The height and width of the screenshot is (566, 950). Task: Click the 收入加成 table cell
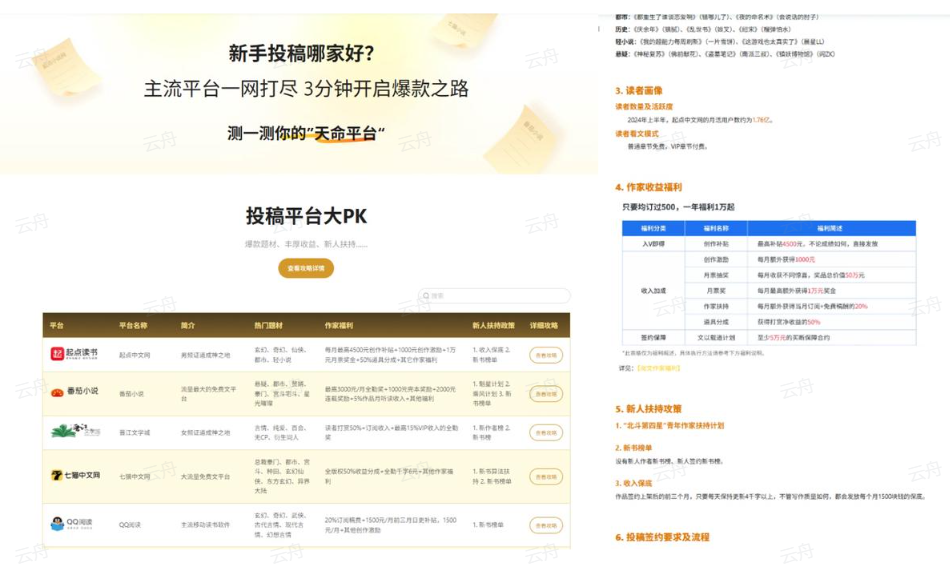tap(653, 291)
